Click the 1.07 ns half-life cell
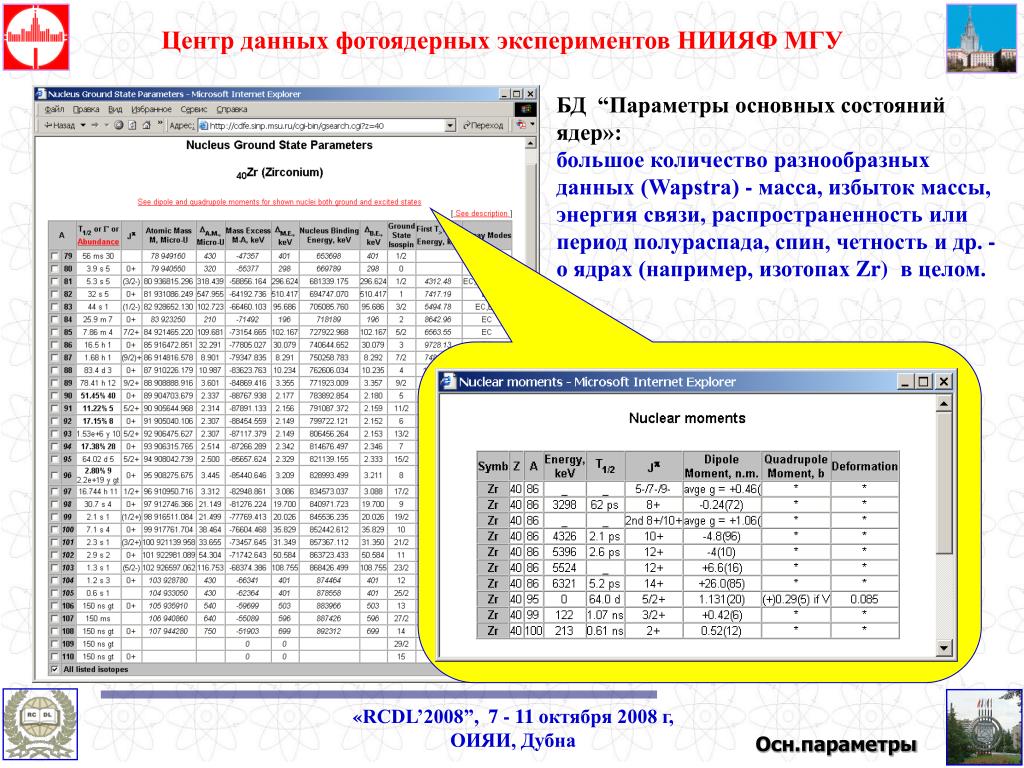1024x768 pixels. click(605, 615)
